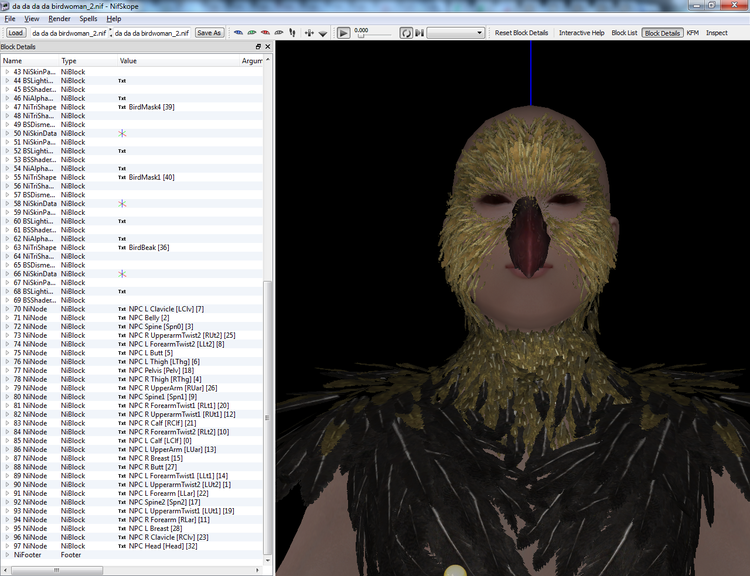Open the animation sequence dropdown

[x=456, y=33]
